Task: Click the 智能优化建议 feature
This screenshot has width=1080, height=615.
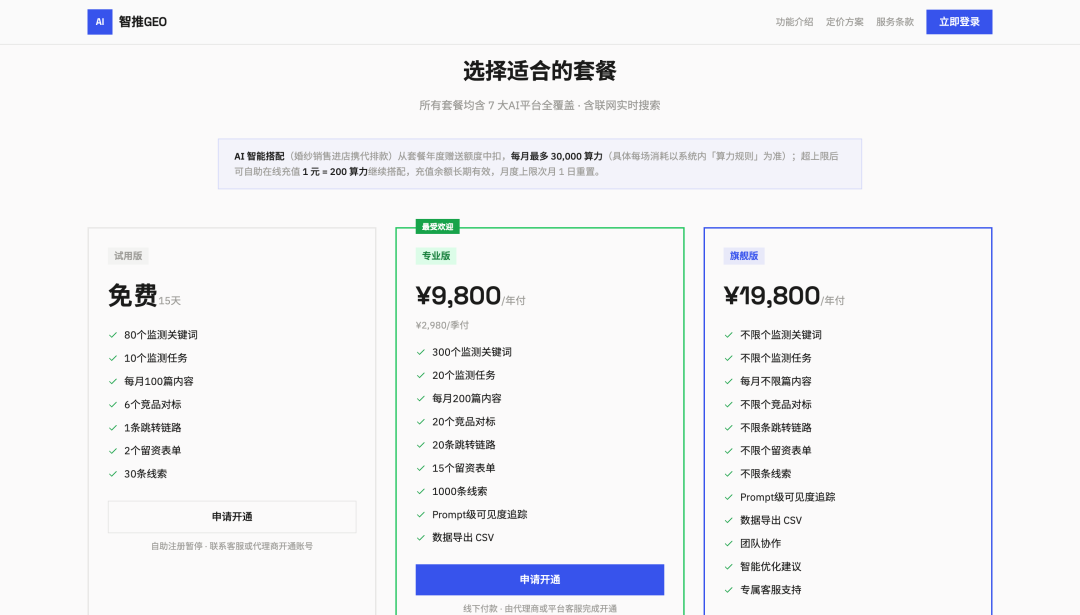Action: pyautogui.click(x=771, y=567)
